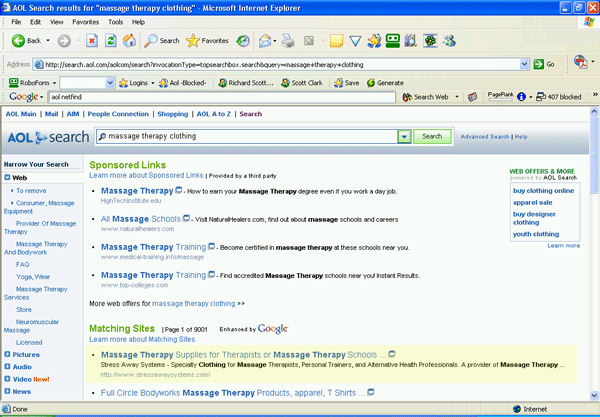
Task: Open the Help menu
Action: click(138, 22)
